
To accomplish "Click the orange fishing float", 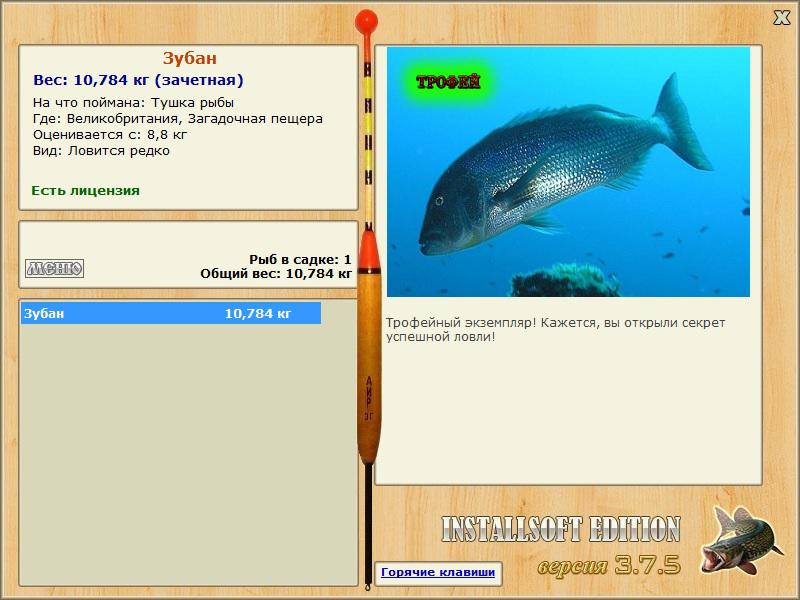I will (x=368, y=299).
